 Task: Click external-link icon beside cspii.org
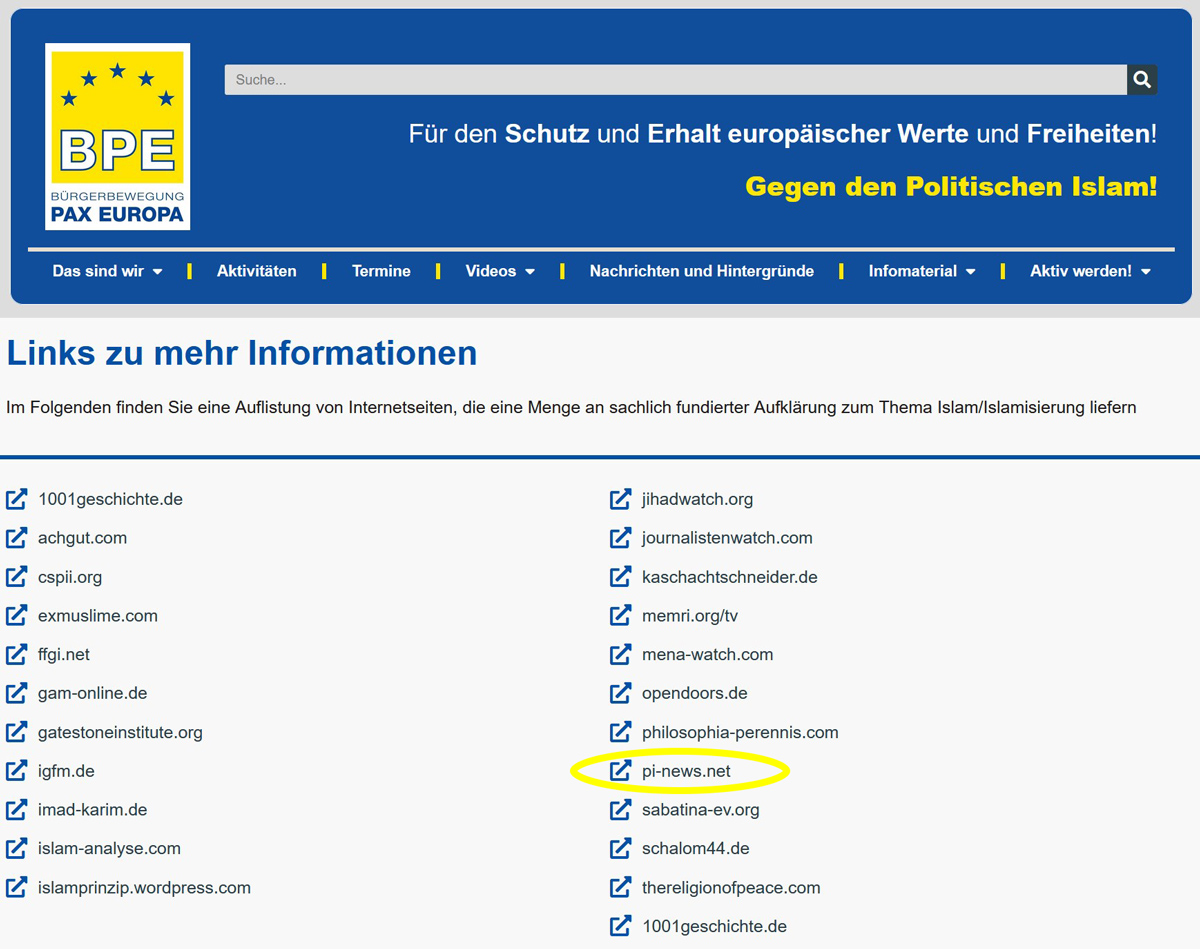click(17, 577)
